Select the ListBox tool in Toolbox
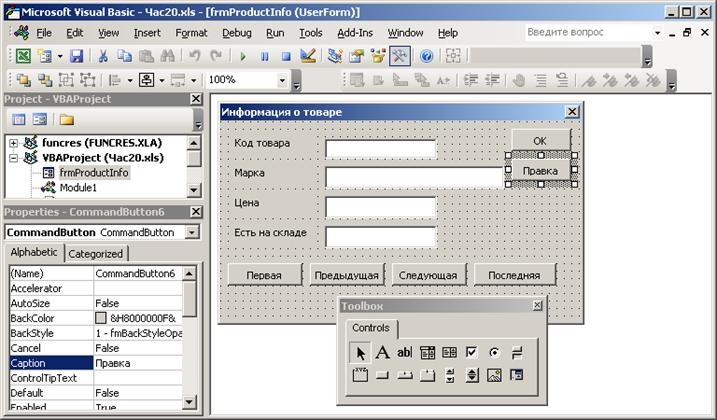 (x=449, y=352)
